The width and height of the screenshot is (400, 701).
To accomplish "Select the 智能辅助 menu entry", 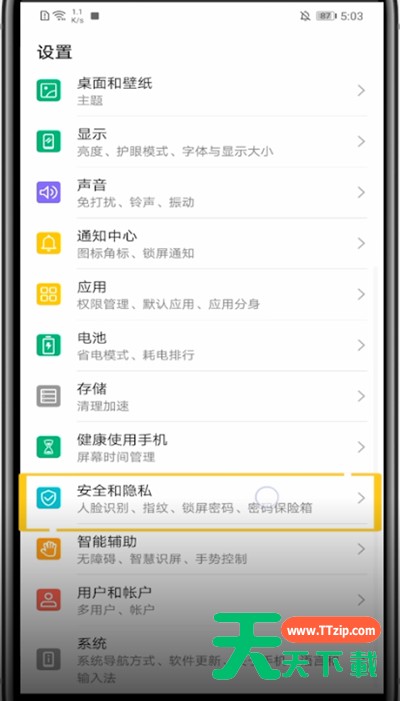I will (200, 549).
